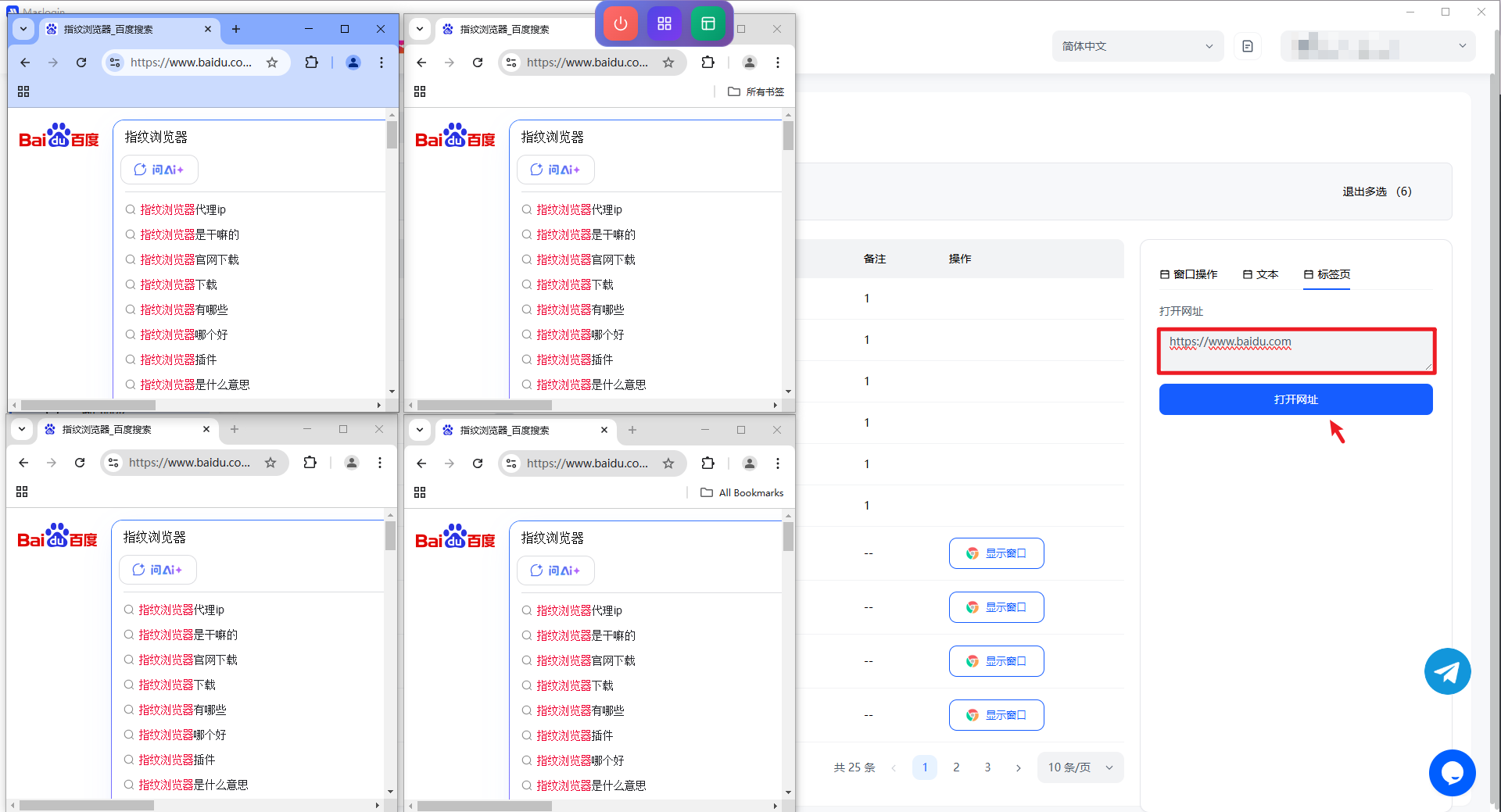1501x812 pixels.
Task: Reload the page in the top-right browser
Action: 478,63
